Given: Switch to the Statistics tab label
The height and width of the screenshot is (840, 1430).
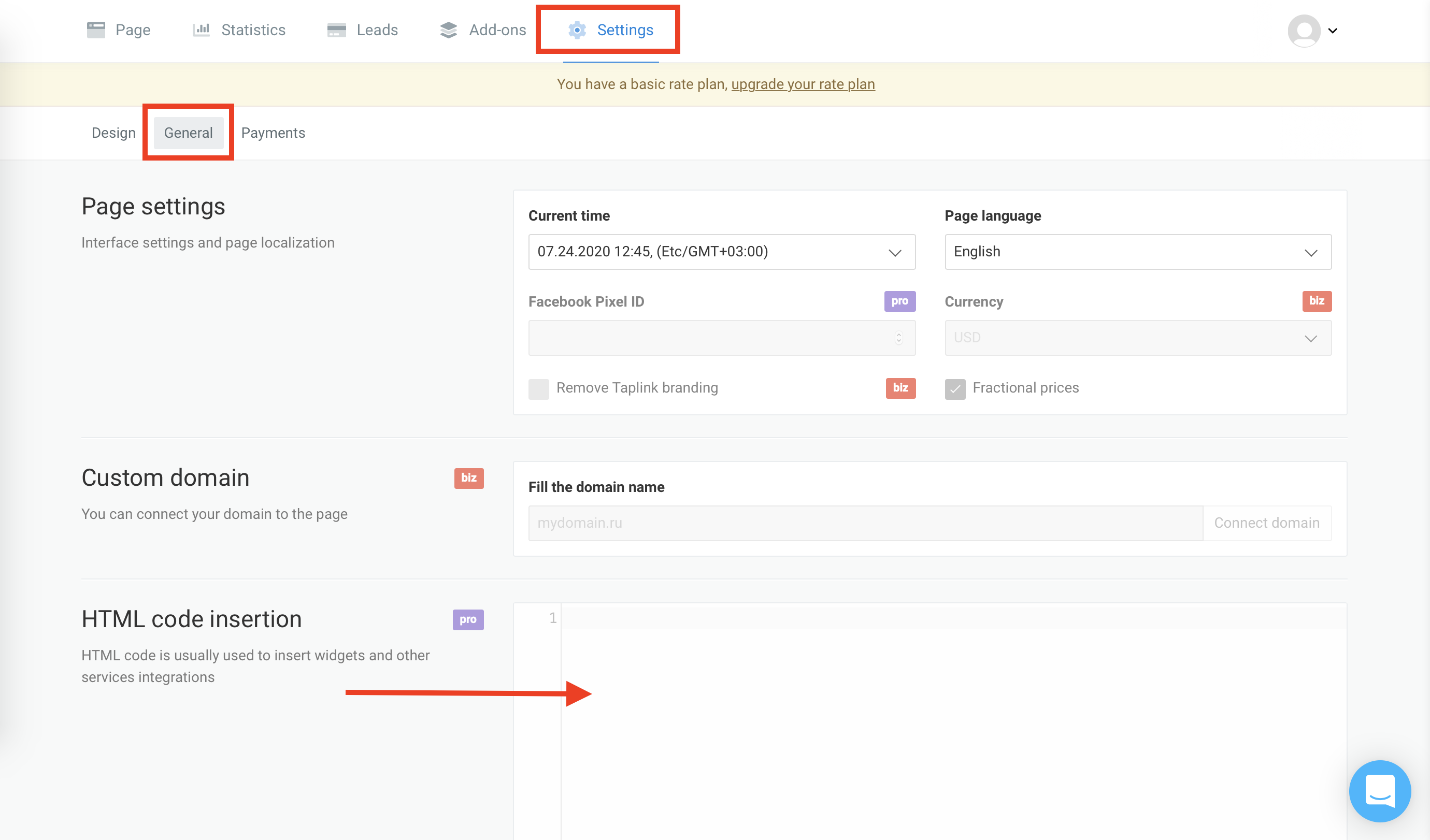Looking at the screenshot, I should 253,30.
